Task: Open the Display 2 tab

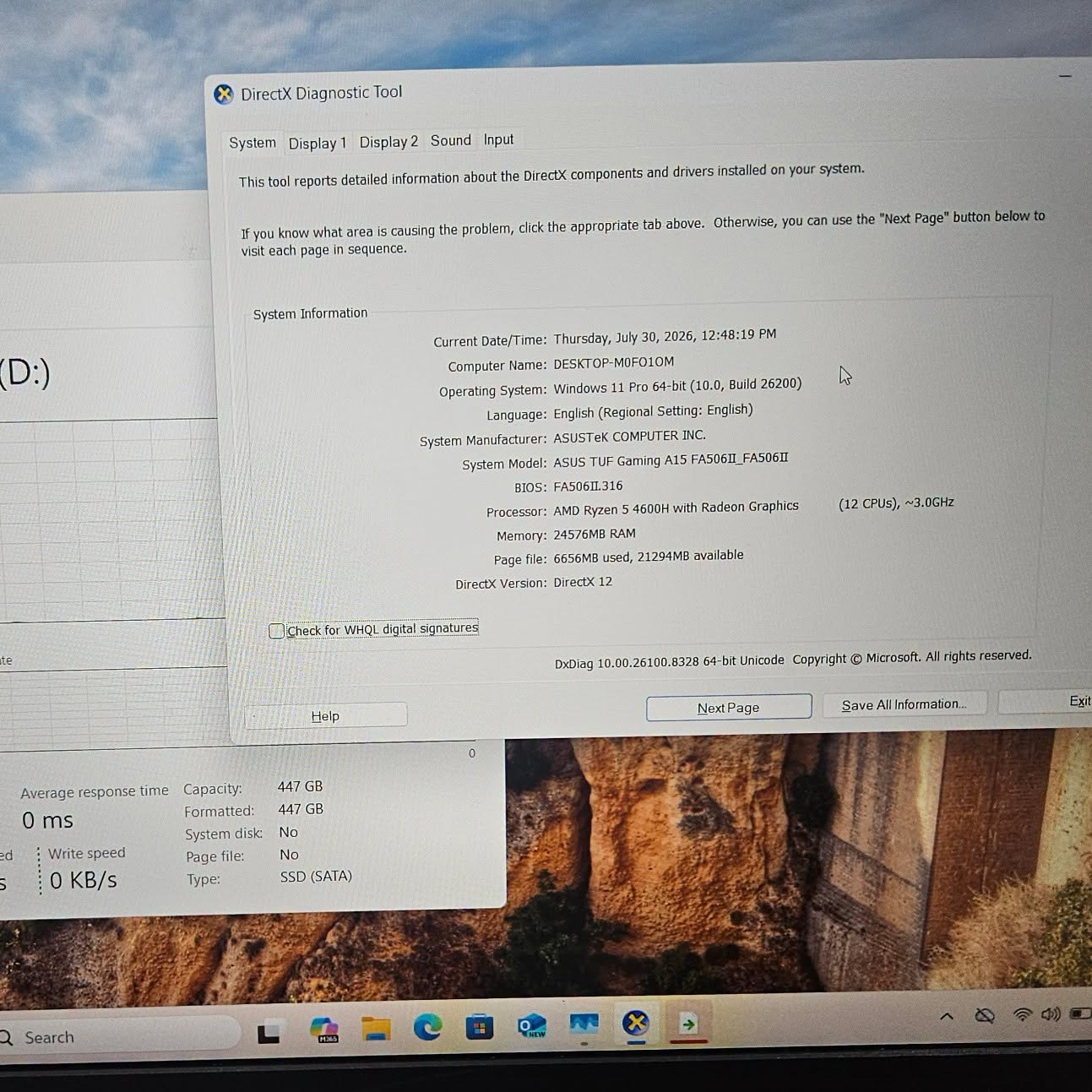Action: point(388,142)
